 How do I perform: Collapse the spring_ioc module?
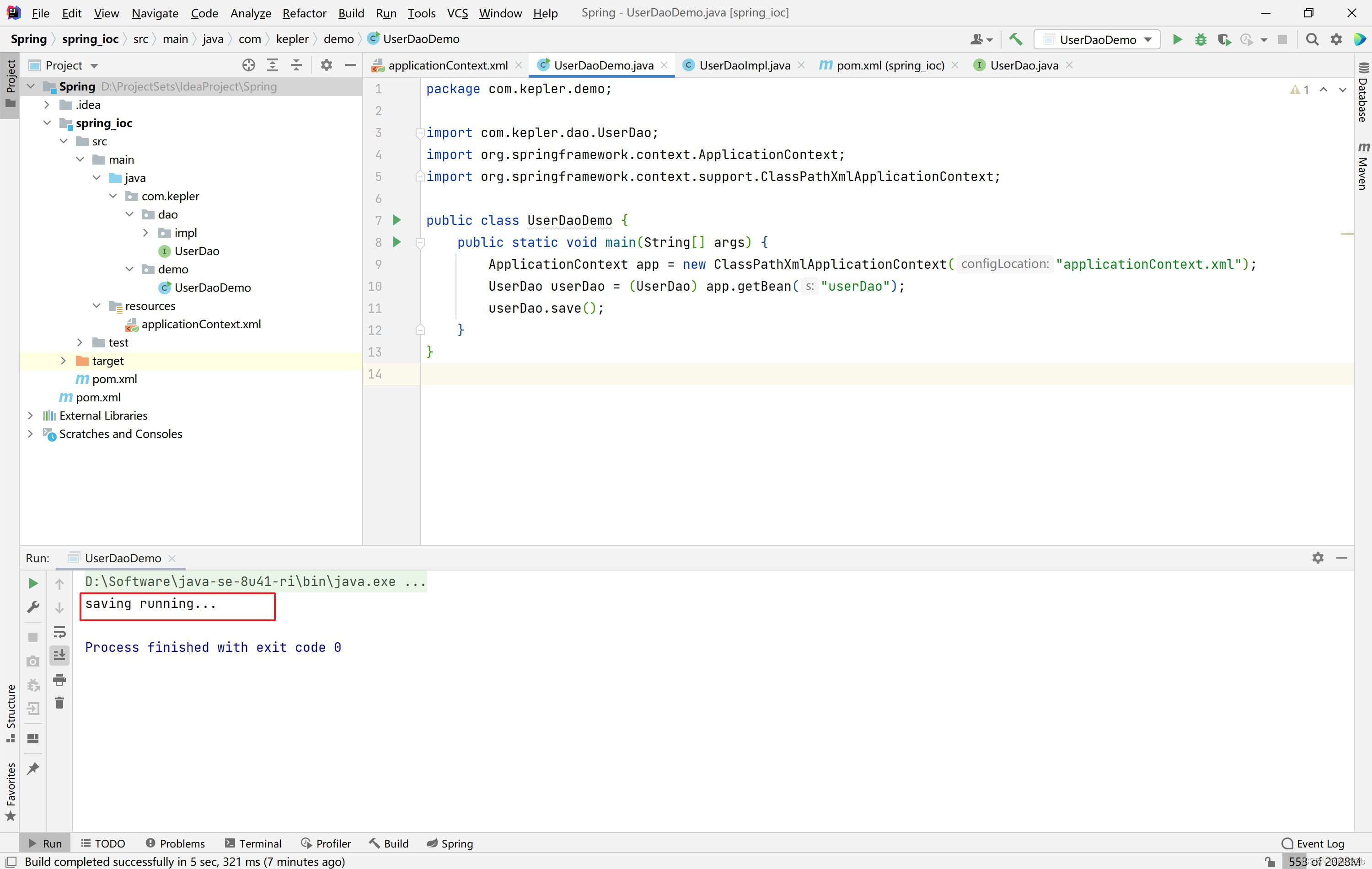coord(47,123)
